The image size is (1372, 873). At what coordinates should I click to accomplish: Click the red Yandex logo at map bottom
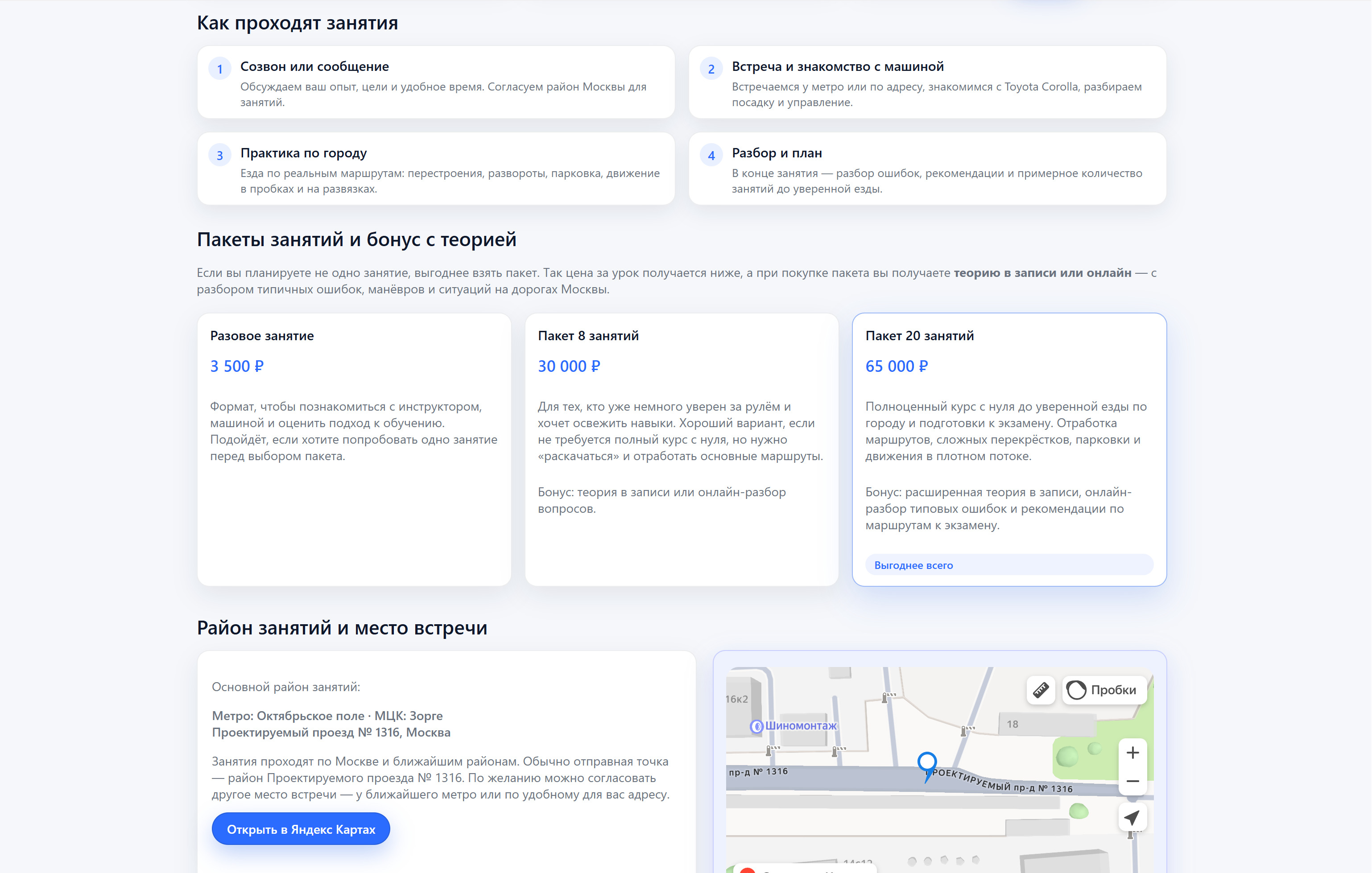pyautogui.click(x=747, y=870)
